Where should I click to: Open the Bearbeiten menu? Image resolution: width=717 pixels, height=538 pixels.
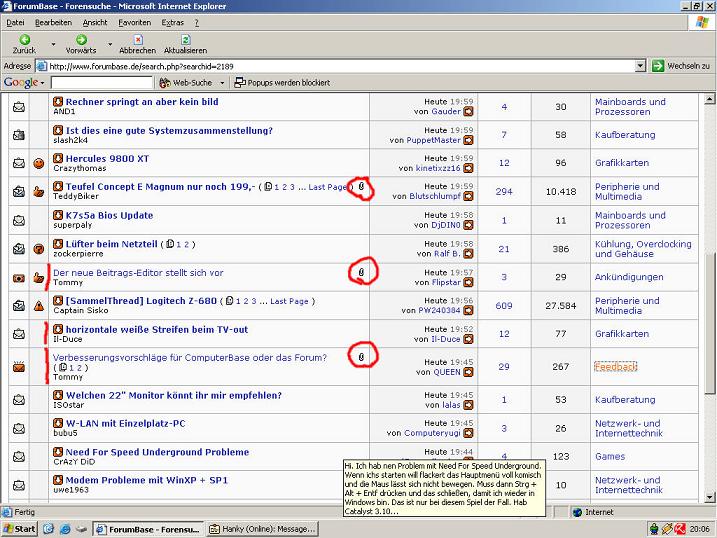click(x=54, y=22)
